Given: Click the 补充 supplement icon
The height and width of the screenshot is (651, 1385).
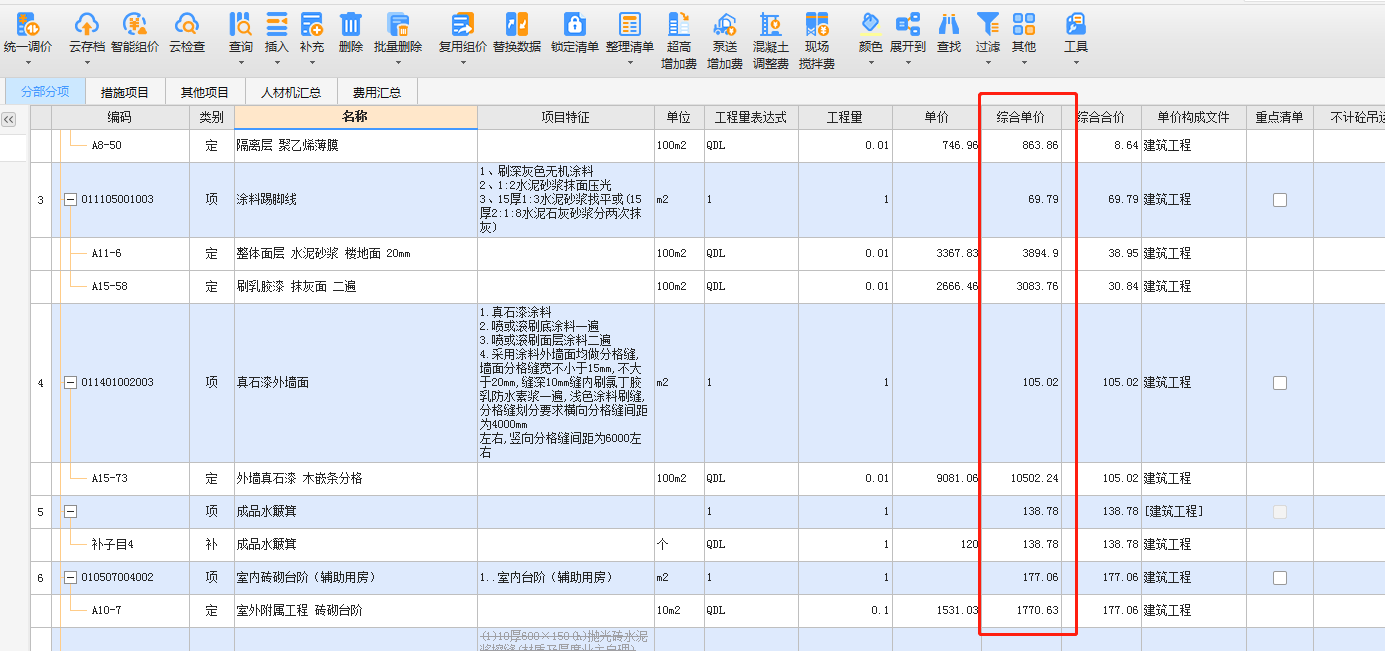Looking at the screenshot, I should pos(311,24).
